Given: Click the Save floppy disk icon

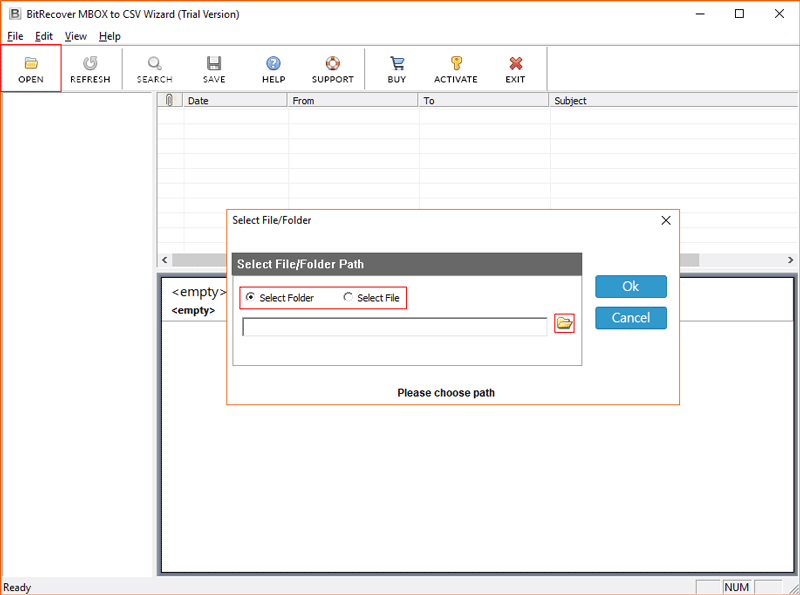Looking at the screenshot, I should (214, 68).
